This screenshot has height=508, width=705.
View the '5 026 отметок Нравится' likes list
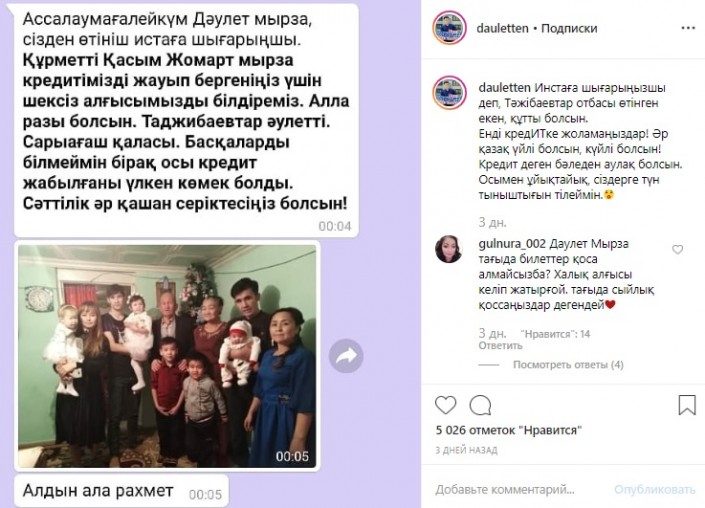pyautogui.click(x=509, y=430)
